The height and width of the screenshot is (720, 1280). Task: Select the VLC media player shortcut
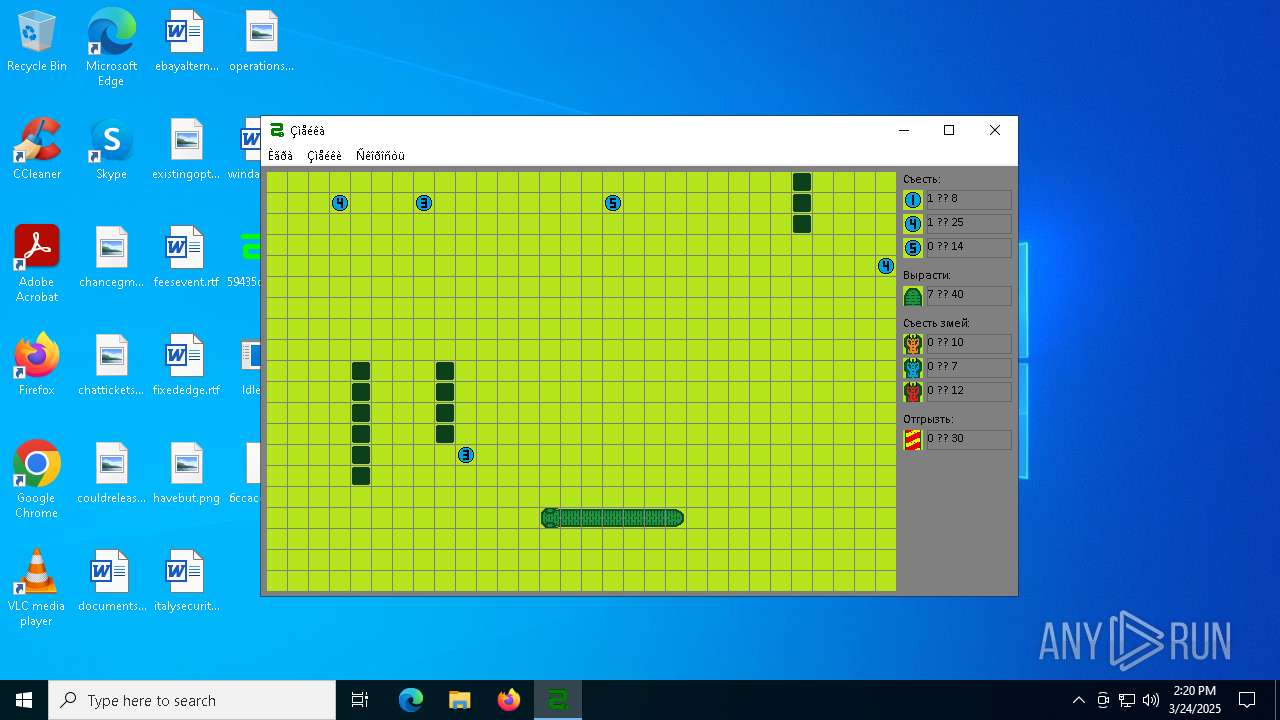click(37, 588)
